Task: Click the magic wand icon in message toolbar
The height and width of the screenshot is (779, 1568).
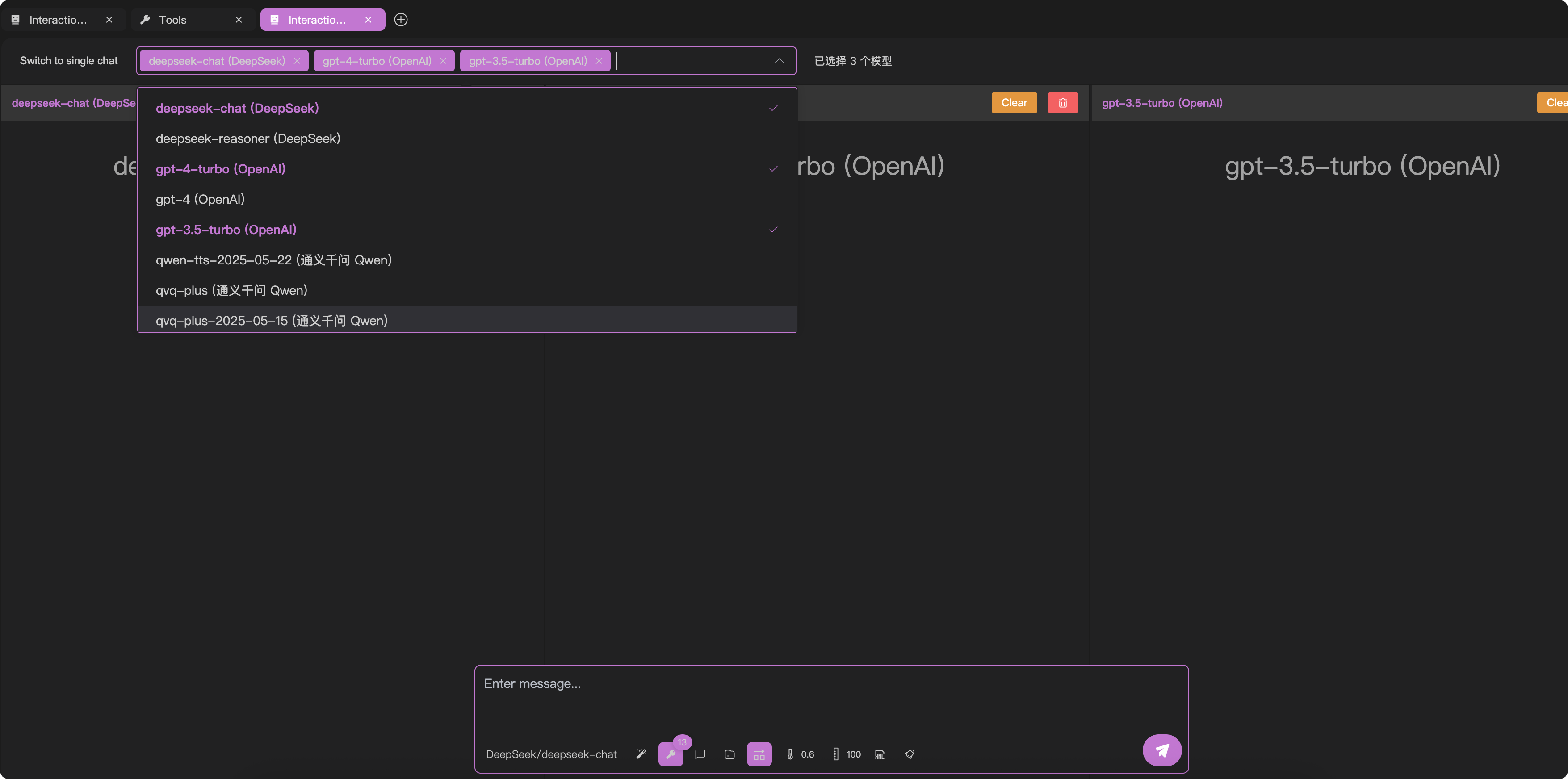Action: click(x=641, y=754)
